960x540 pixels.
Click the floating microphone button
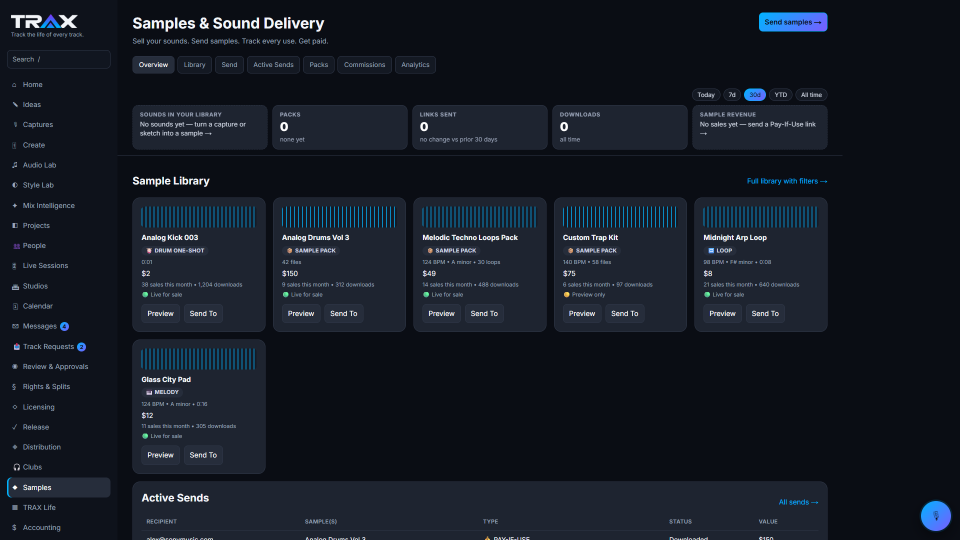(x=936, y=516)
